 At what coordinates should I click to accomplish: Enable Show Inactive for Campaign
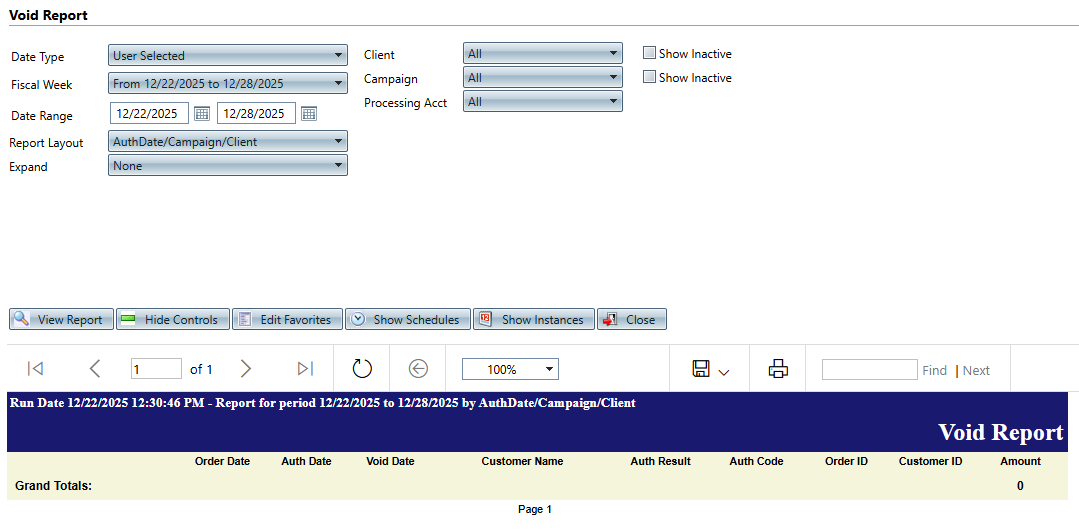[x=650, y=78]
